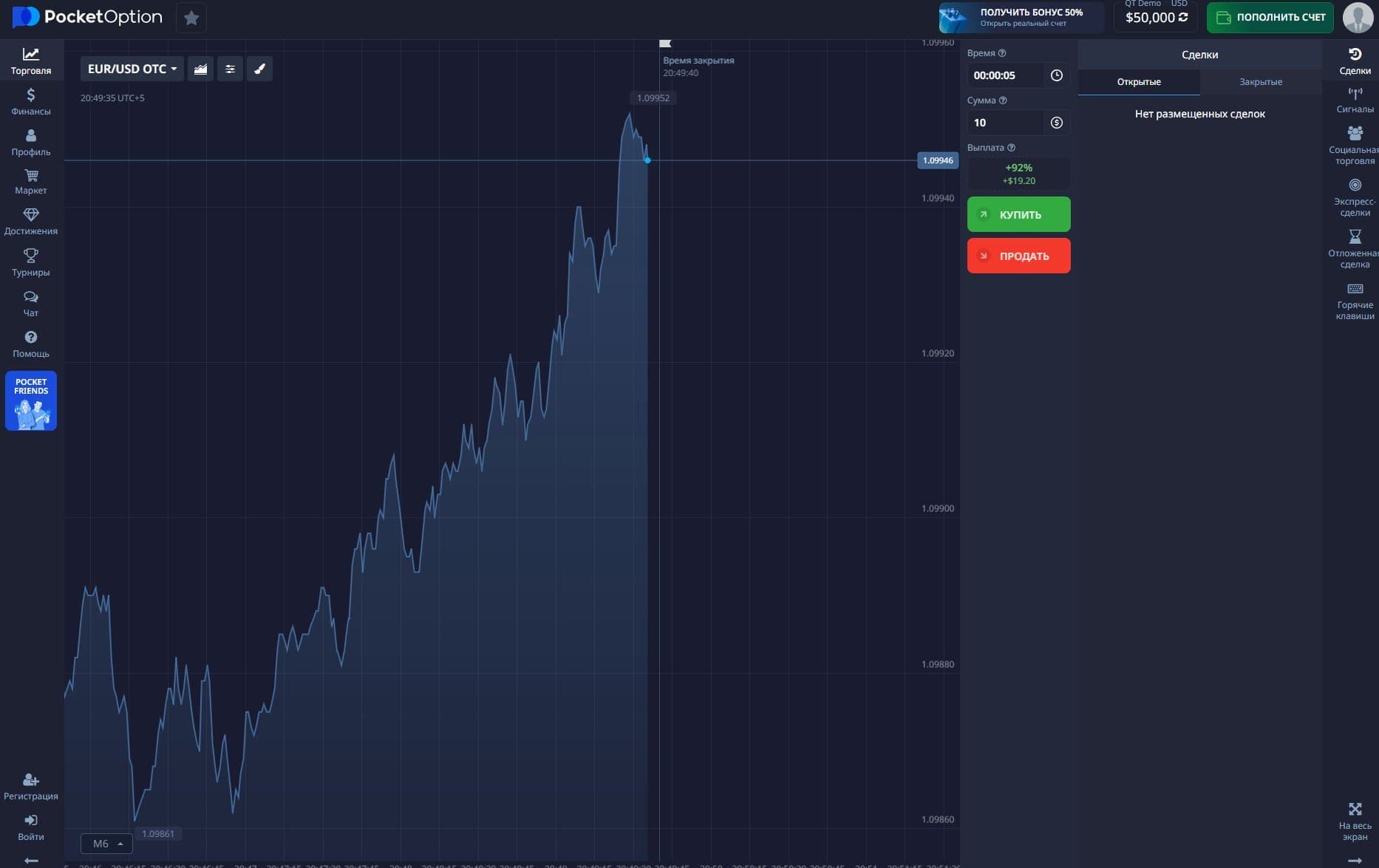Viewport: 1379px width, 868px height.
Task: Open Финансы section in left sidebar
Action: [x=31, y=102]
